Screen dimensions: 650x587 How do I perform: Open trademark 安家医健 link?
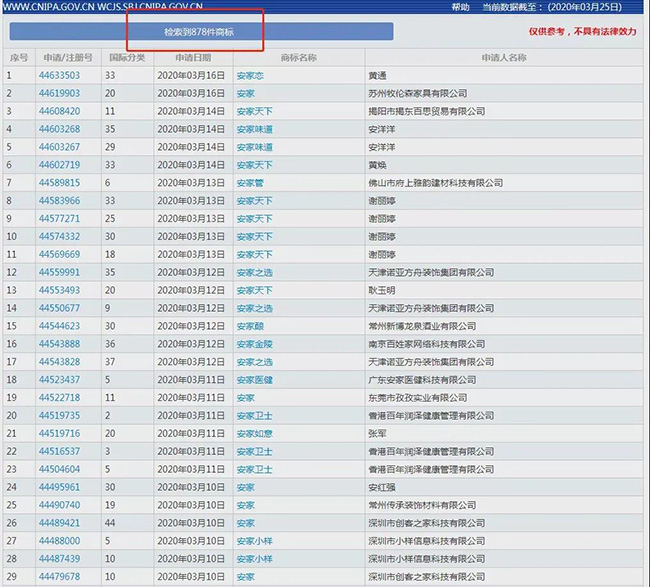pos(254,380)
